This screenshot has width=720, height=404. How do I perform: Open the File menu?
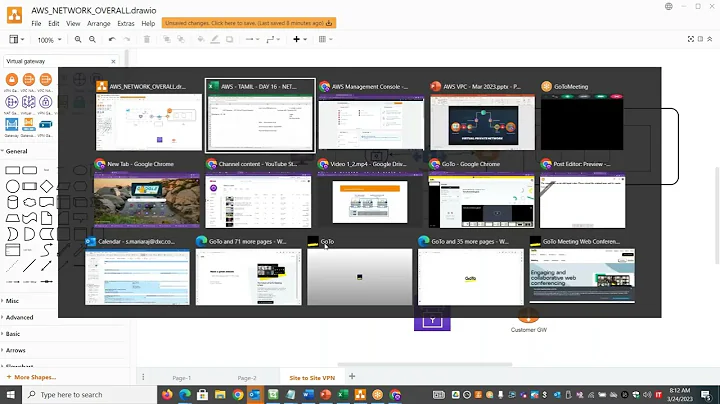tap(36, 23)
